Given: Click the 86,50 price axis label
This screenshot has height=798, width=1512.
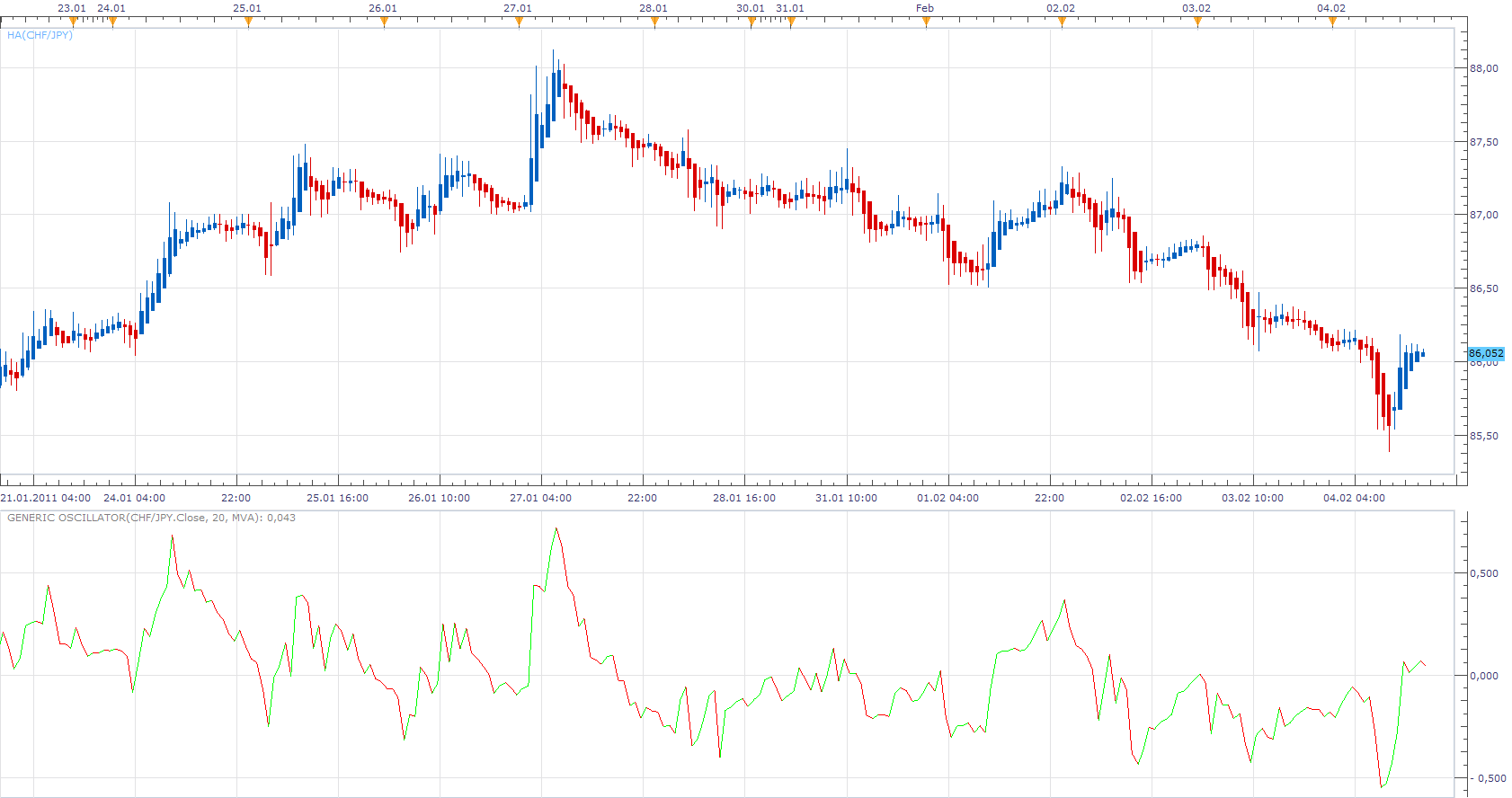Looking at the screenshot, I should 1484,288.
